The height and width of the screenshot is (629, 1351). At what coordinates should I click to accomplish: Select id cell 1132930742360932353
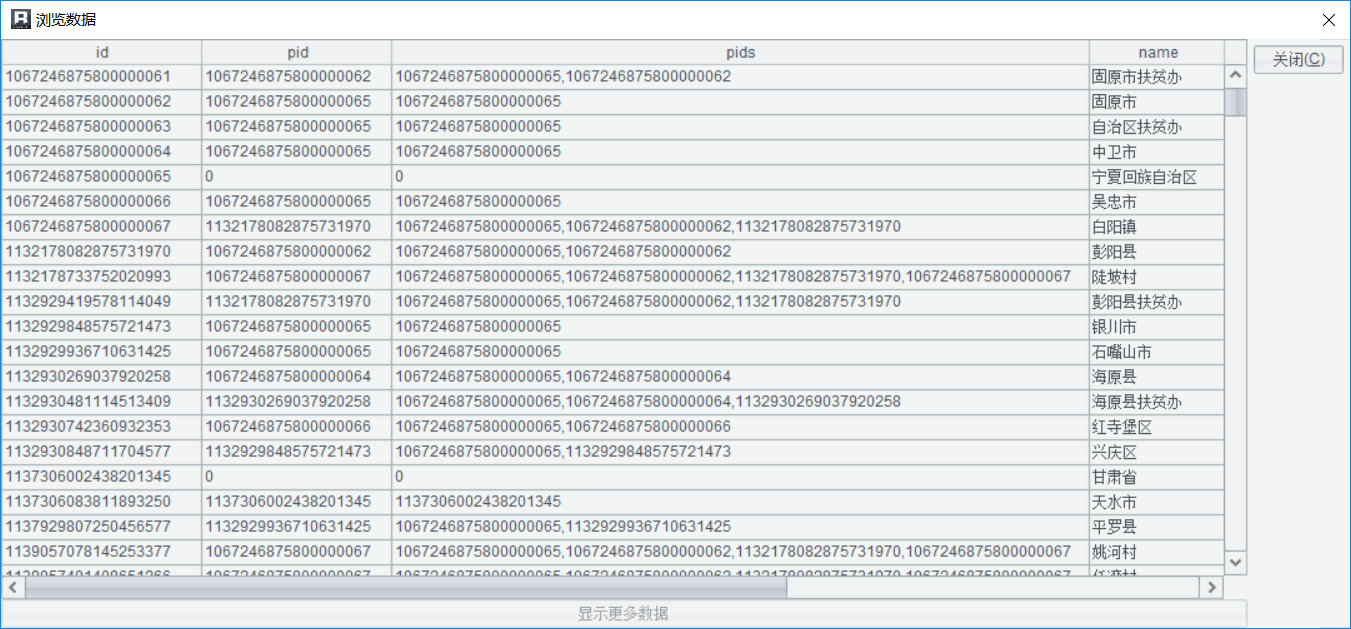click(102, 427)
